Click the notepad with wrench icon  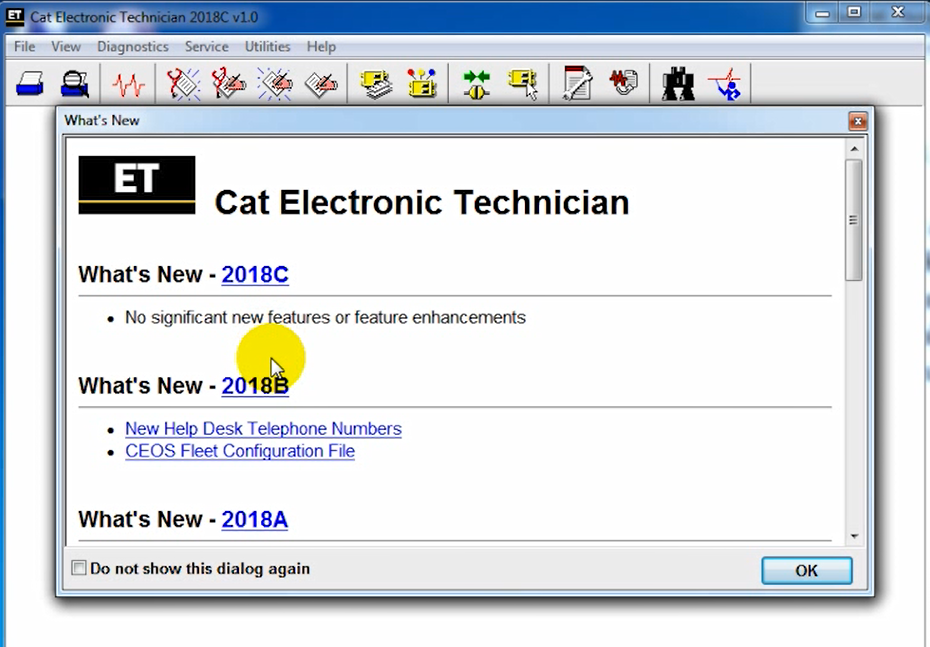577,85
